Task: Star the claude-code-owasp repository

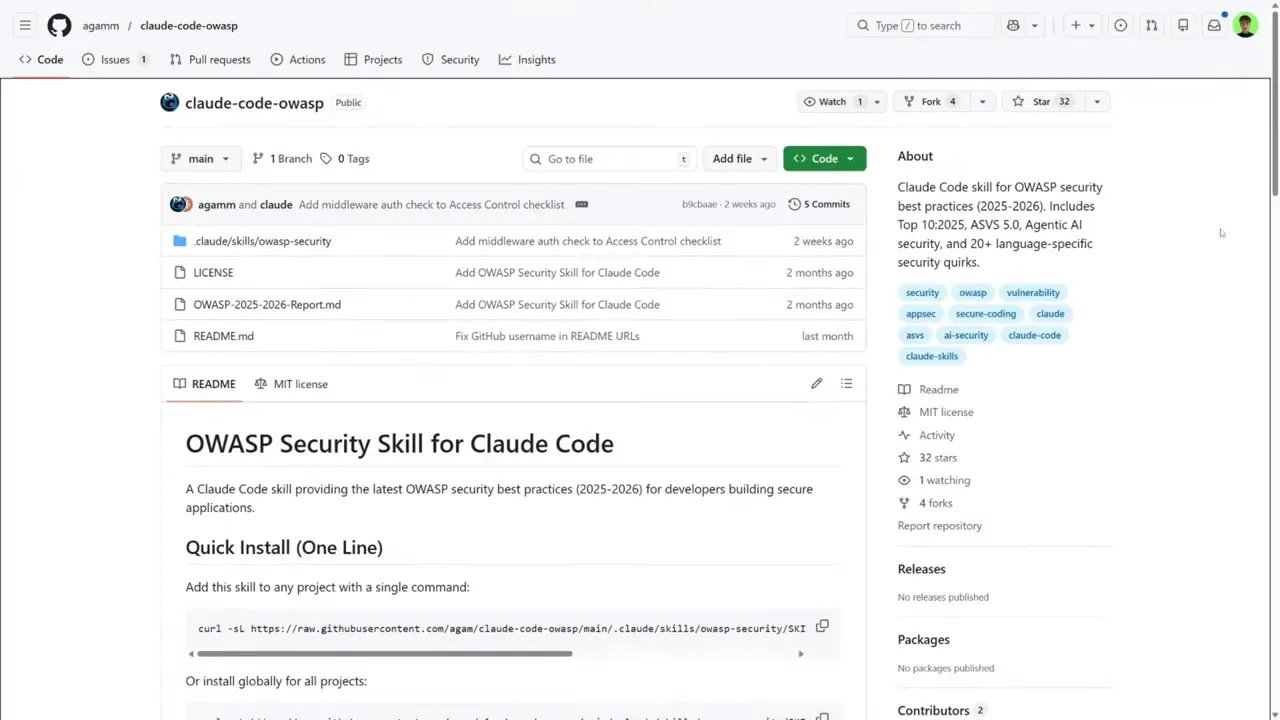Action: [x=1041, y=101]
